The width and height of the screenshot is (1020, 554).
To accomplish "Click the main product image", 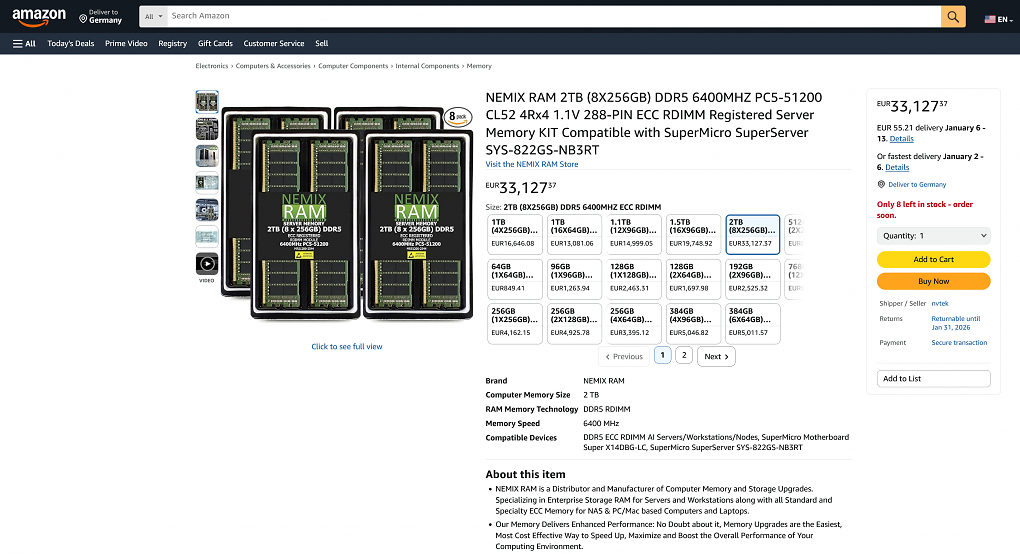I will (347, 213).
